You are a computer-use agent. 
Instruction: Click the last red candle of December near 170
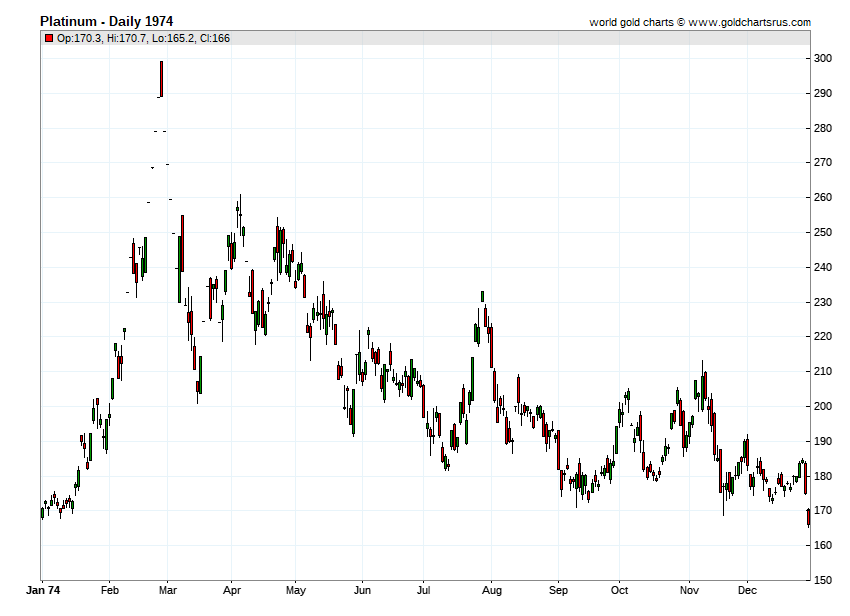tap(808, 517)
